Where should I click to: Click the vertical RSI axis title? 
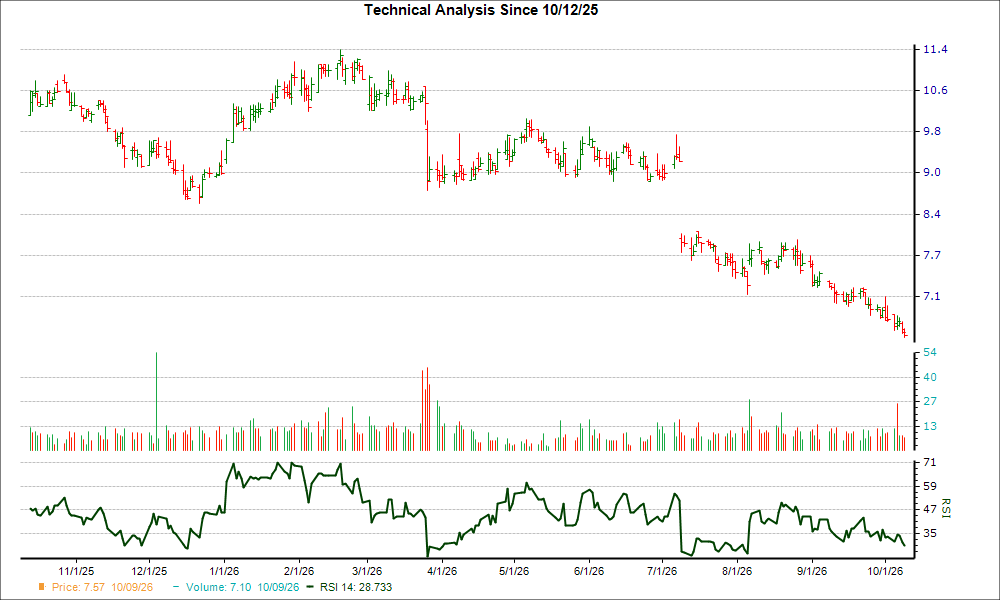(x=945, y=508)
